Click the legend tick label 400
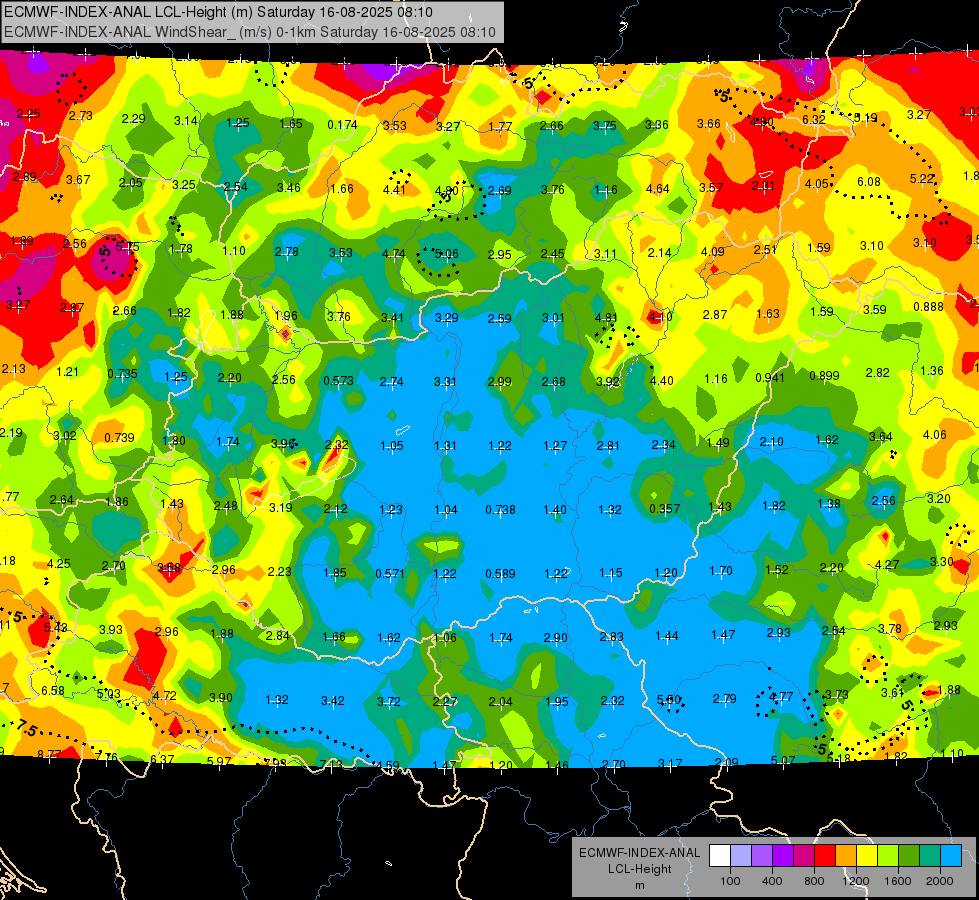The height and width of the screenshot is (900, 979). coord(772,881)
